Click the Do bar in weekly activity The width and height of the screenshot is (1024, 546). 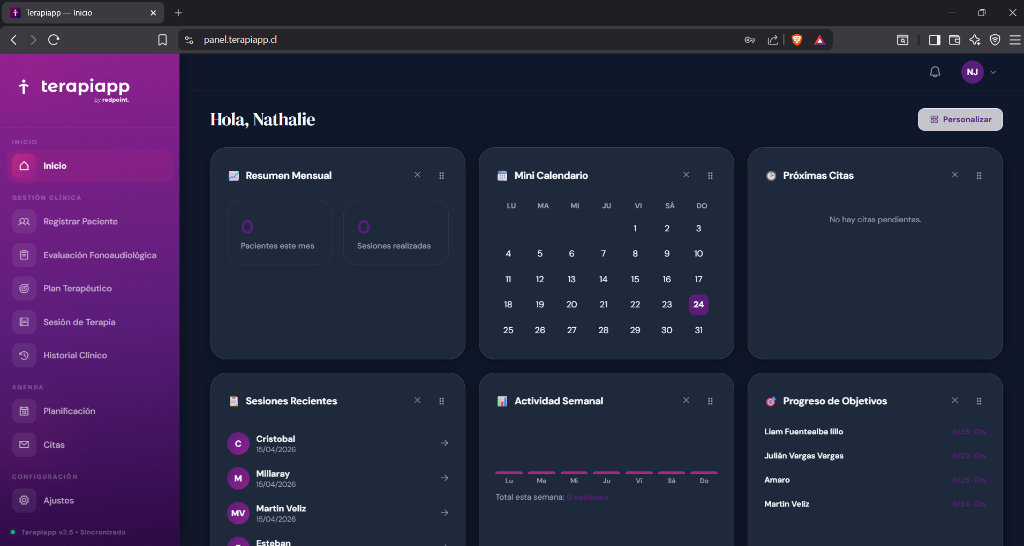coord(704,472)
